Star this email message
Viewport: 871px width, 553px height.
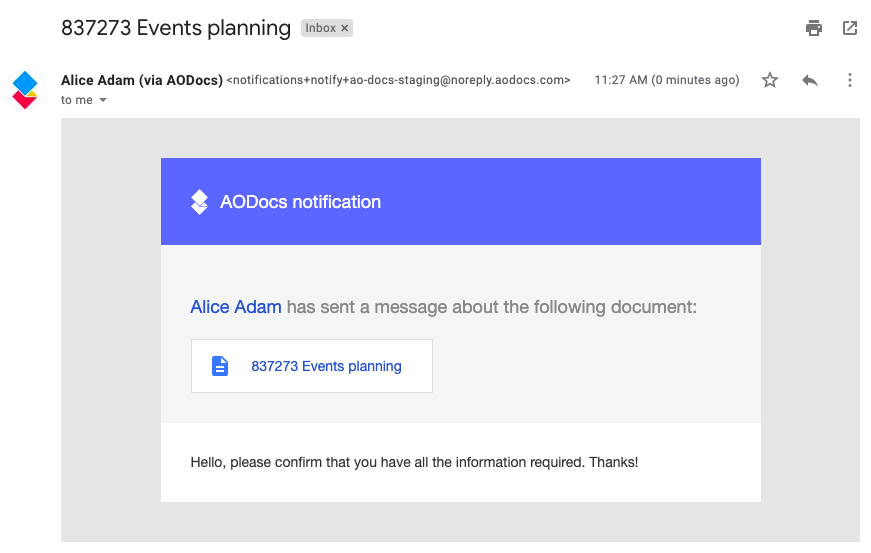pos(770,80)
